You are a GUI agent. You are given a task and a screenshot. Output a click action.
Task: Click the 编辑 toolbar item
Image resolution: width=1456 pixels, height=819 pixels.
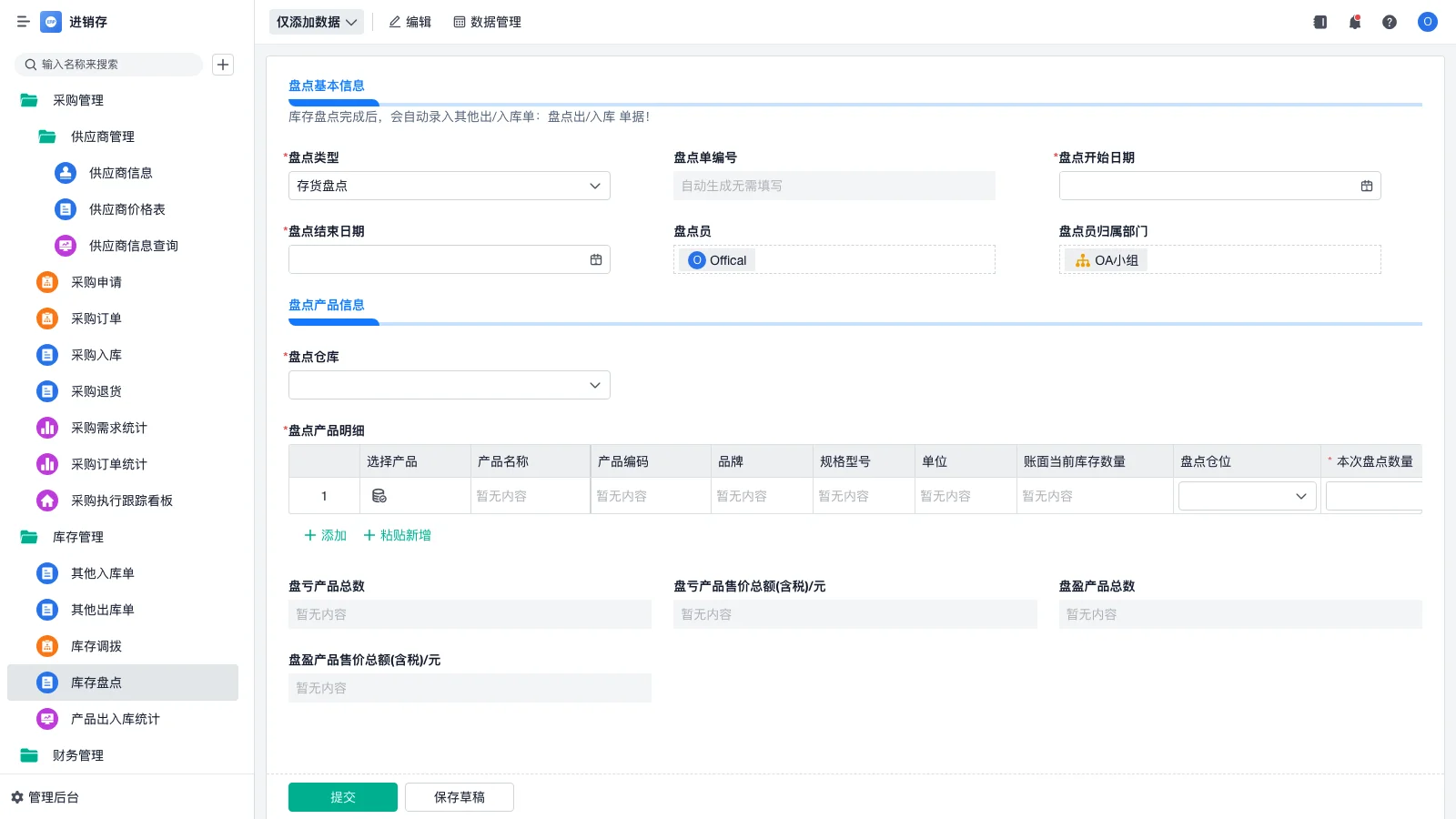pyautogui.click(x=410, y=22)
